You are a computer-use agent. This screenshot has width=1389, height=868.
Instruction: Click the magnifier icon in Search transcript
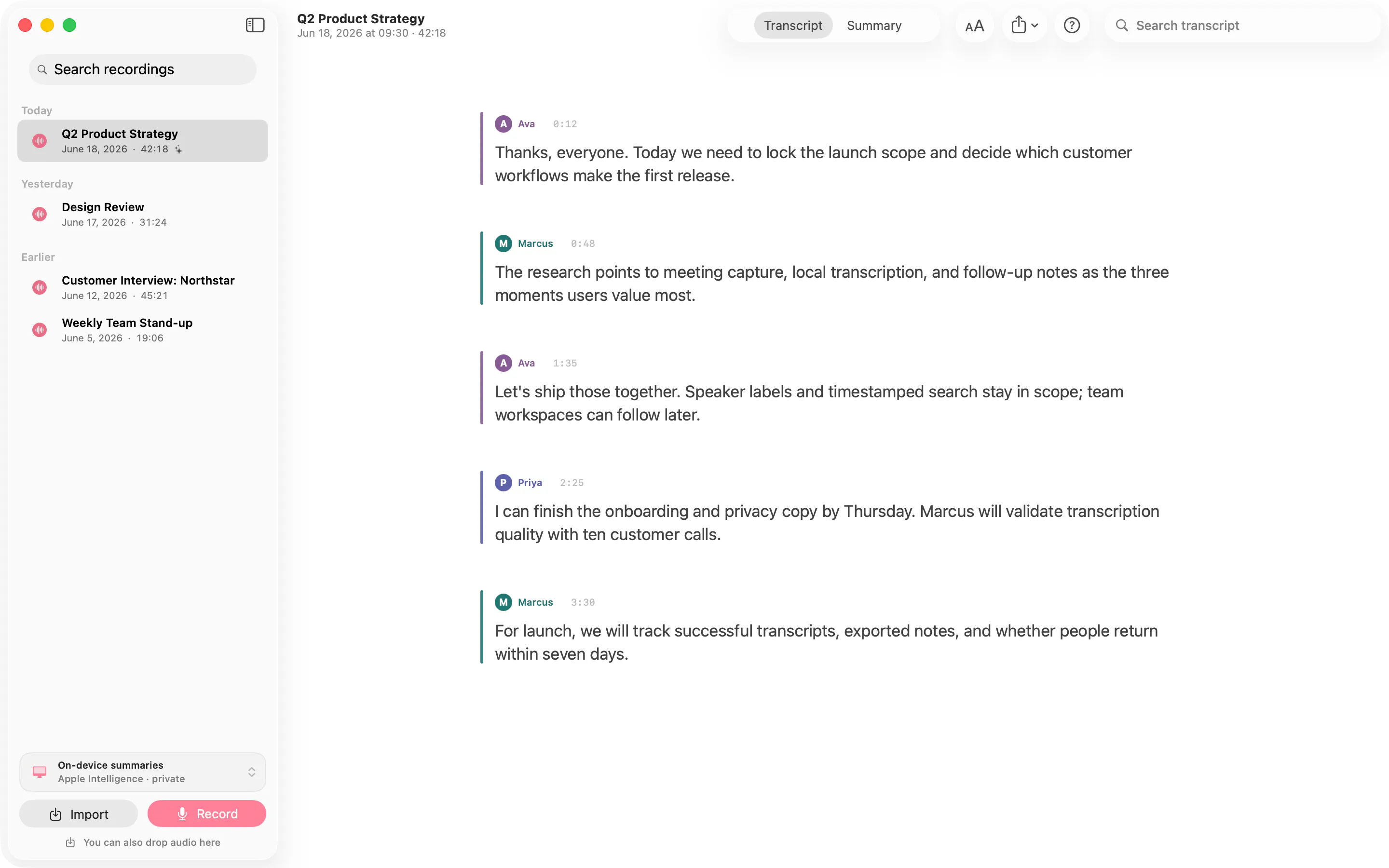click(1121, 25)
